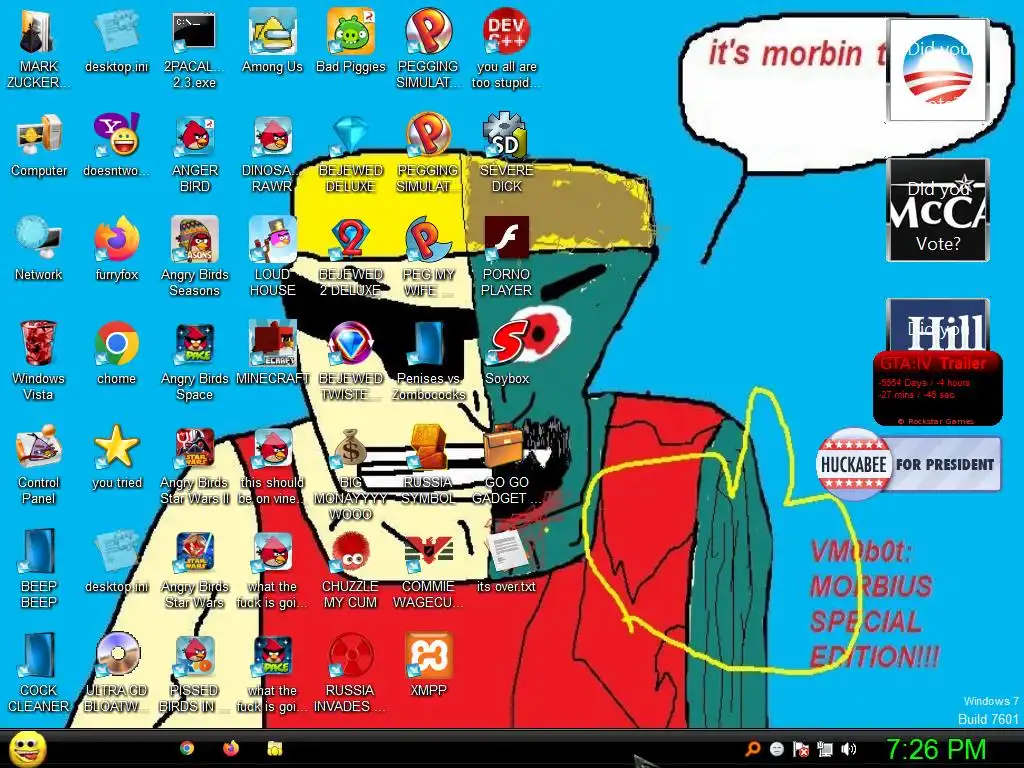Click the volume speaker tray icon
This screenshot has height=768, width=1024.
pyautogui.click(x=848, y=749)
